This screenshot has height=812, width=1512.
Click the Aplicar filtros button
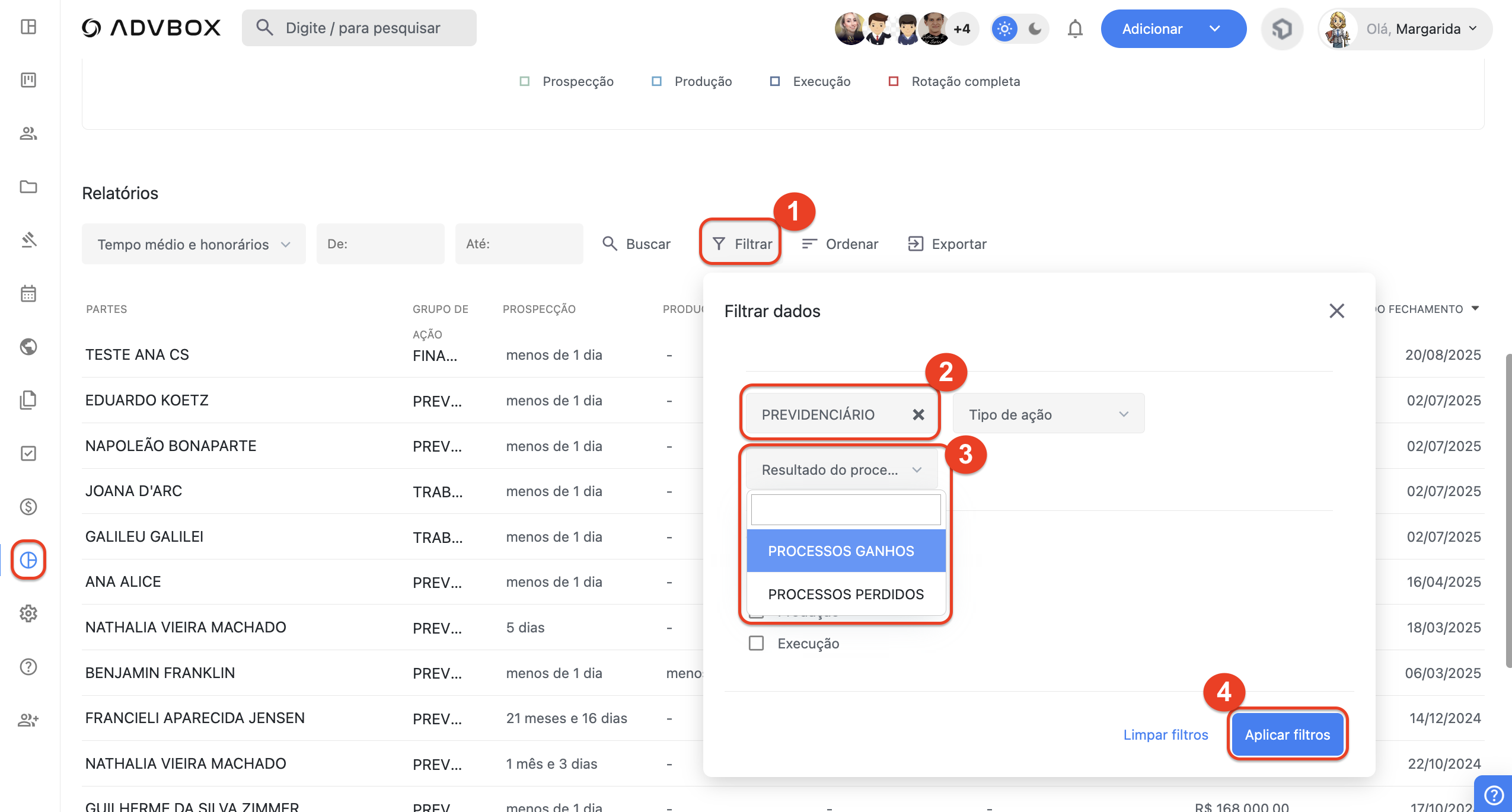[1287, 734]
